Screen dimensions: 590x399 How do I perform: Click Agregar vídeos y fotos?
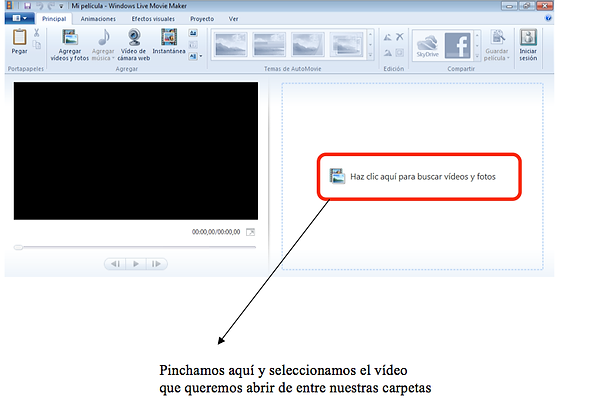[70, 45]
